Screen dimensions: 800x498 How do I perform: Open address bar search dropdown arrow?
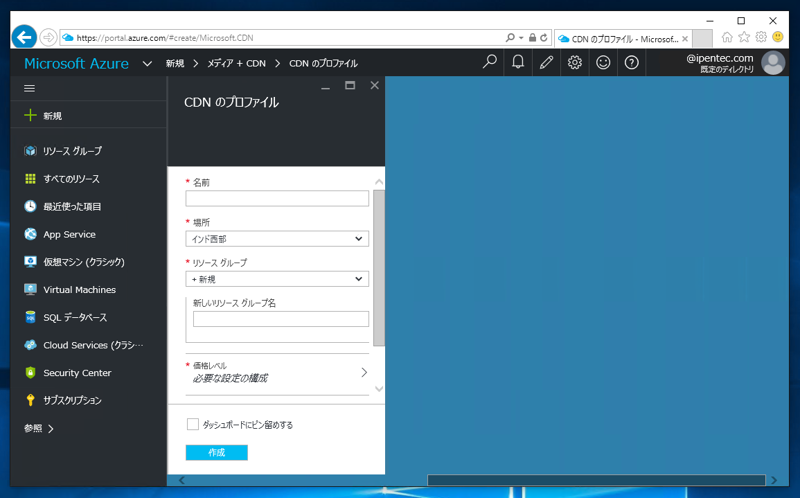pyautogui.click(x=521, y=38)
